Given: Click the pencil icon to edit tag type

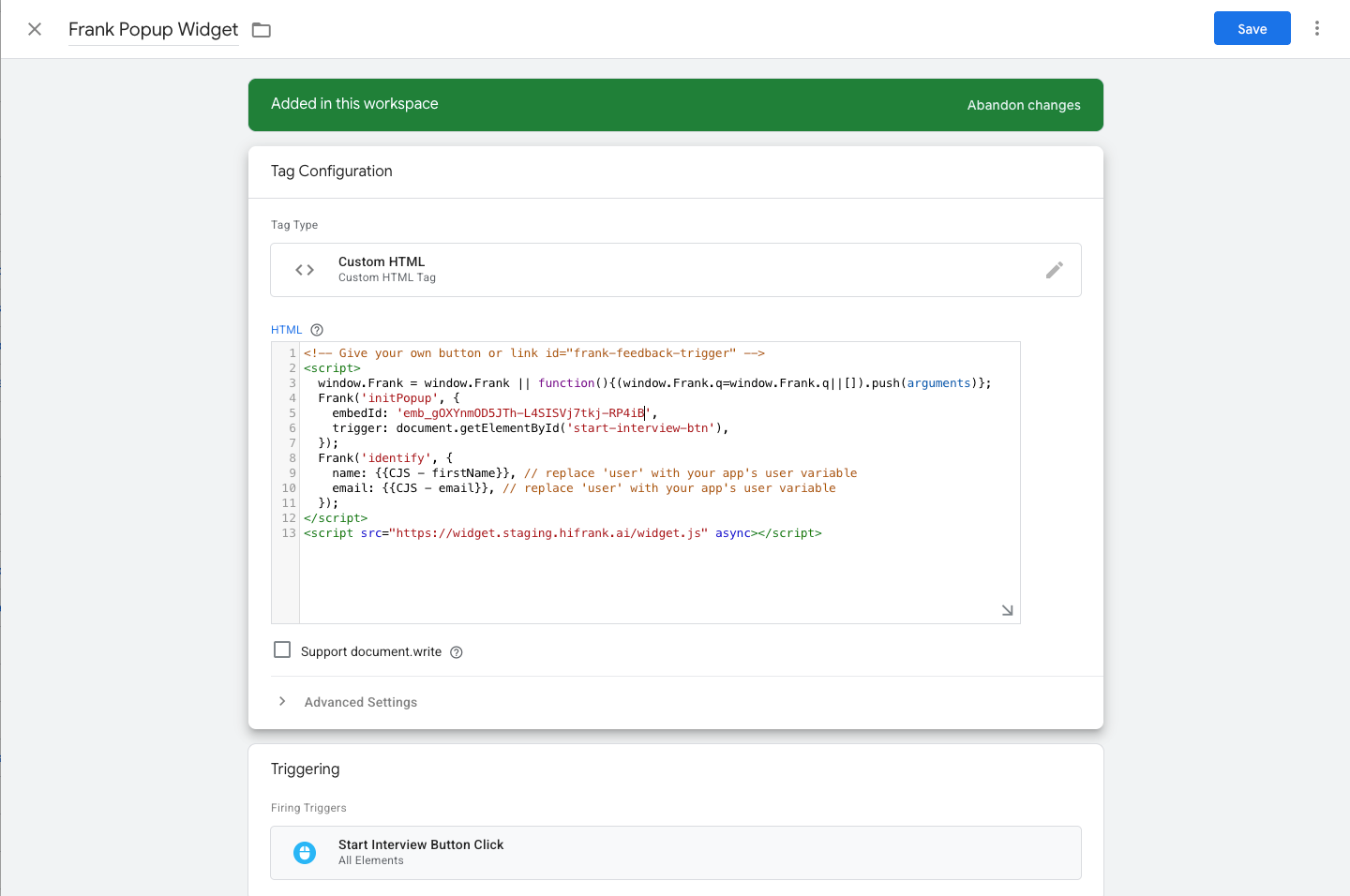Looking at the screenshot, I should point(1055,270).
